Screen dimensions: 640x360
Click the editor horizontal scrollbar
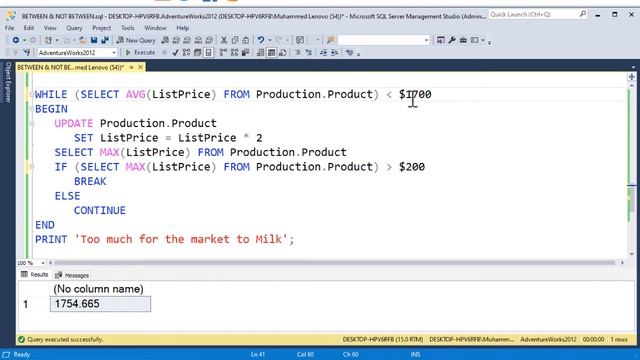pos(334,263)
